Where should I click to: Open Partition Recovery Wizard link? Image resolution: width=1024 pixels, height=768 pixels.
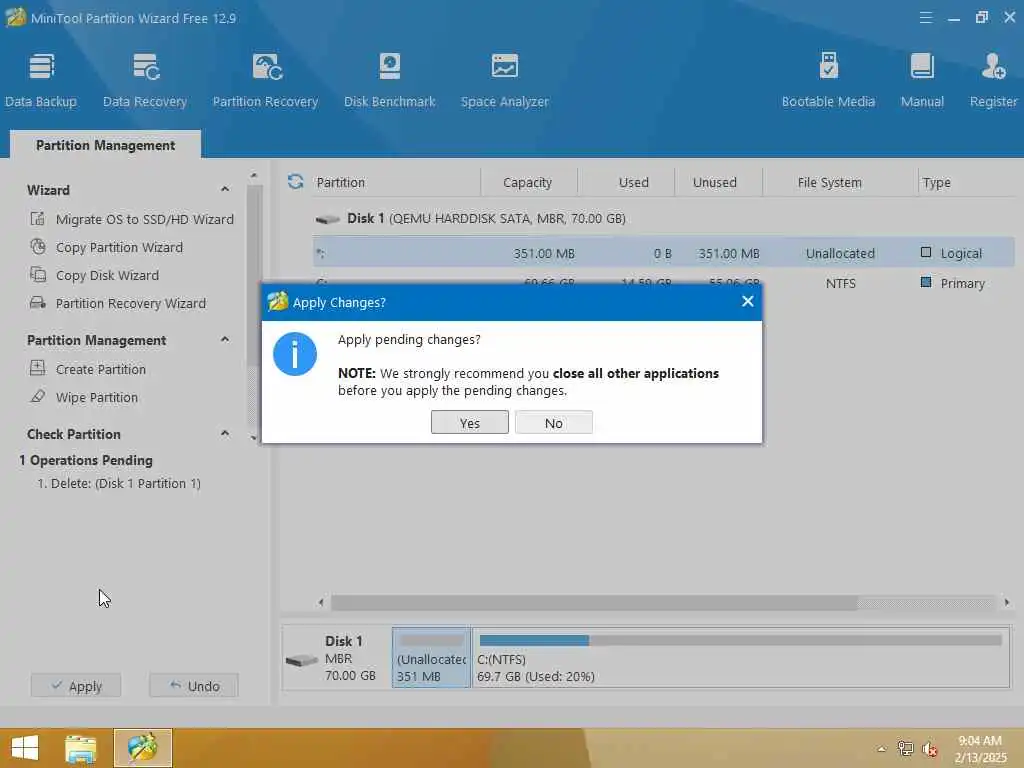pyautogui.click(x=131, y=304)
